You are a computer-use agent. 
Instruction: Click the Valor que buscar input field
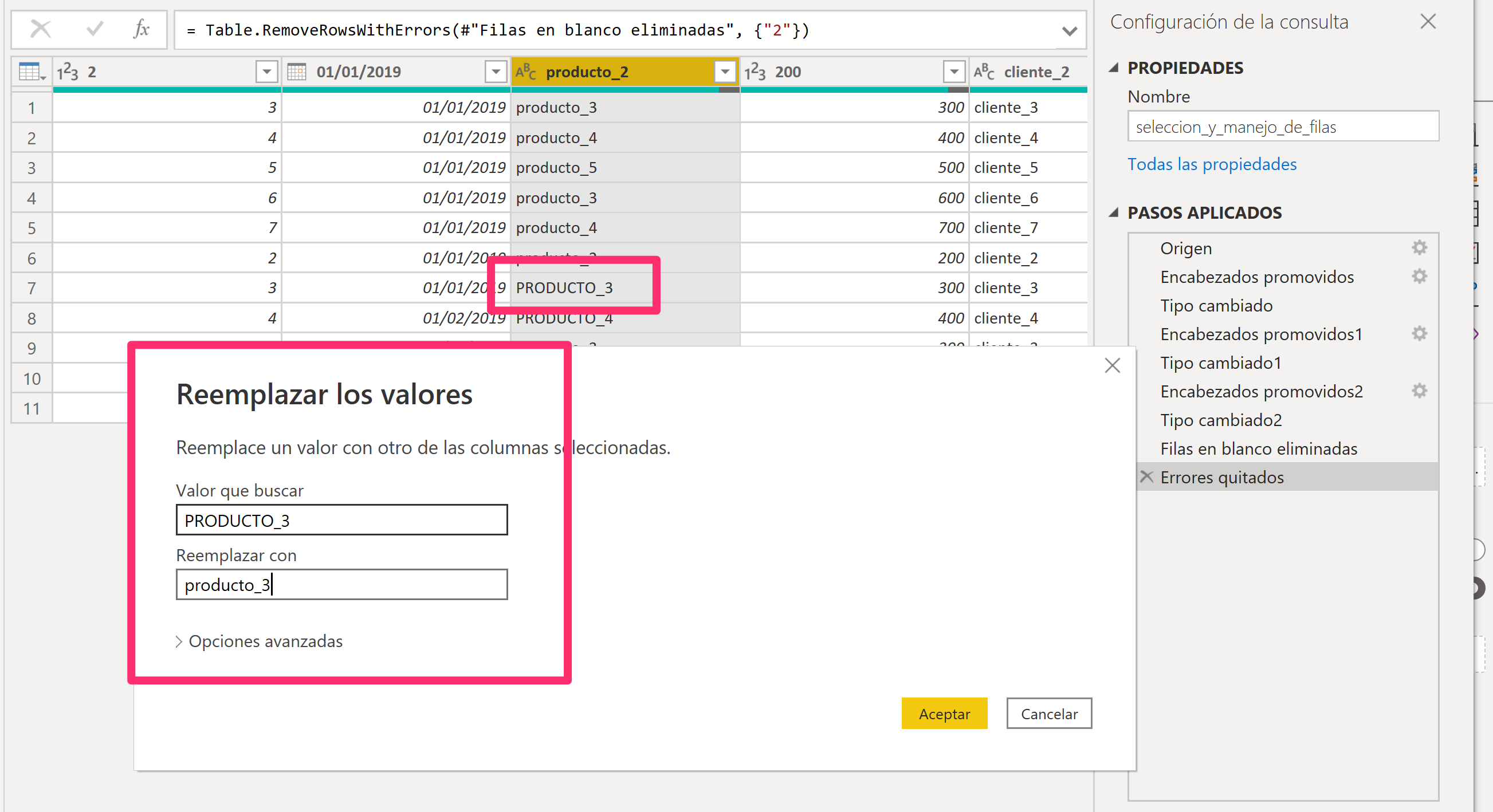[342, 520]
